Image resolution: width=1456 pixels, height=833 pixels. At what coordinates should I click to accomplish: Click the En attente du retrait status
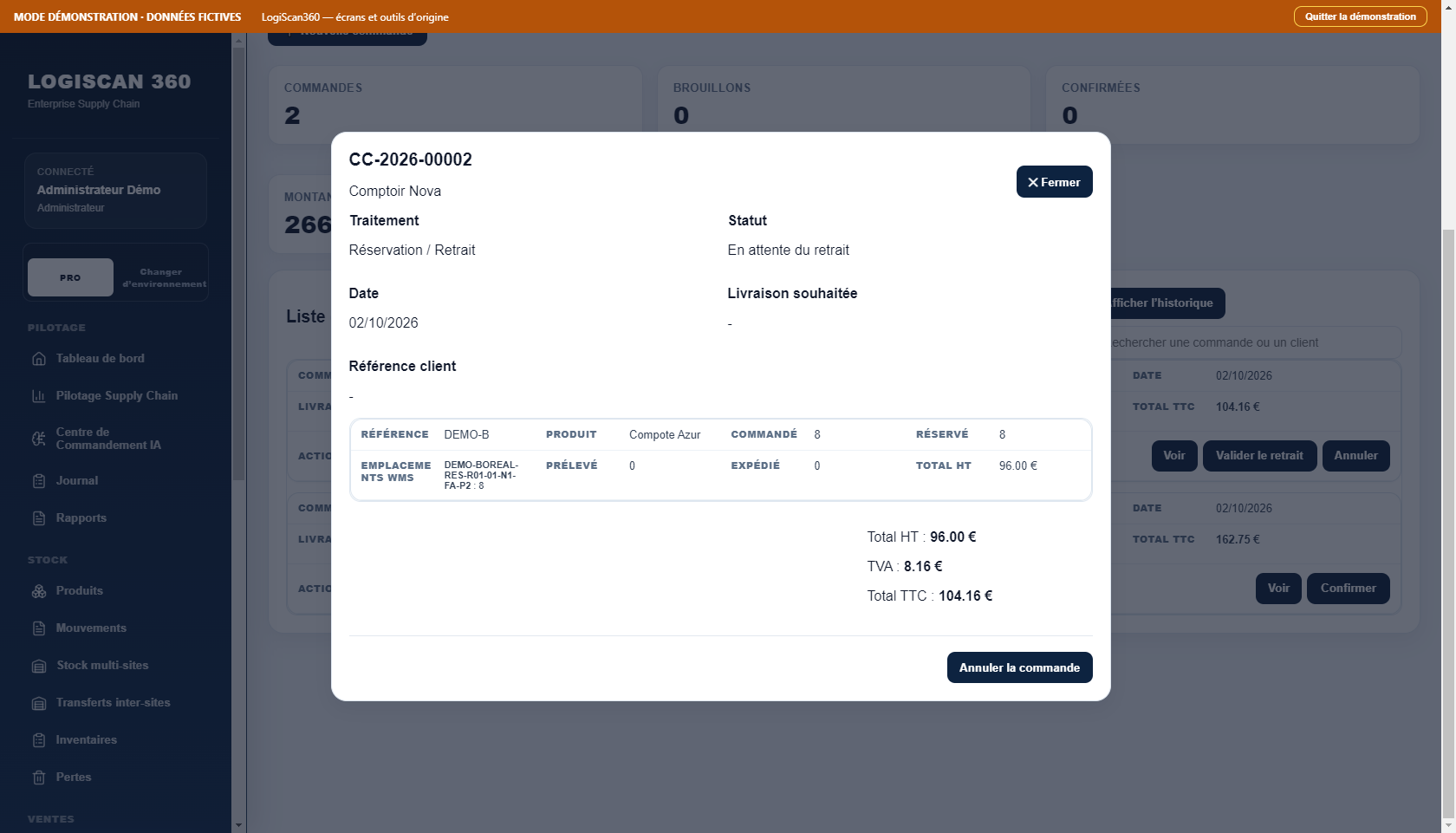[789, 251]
